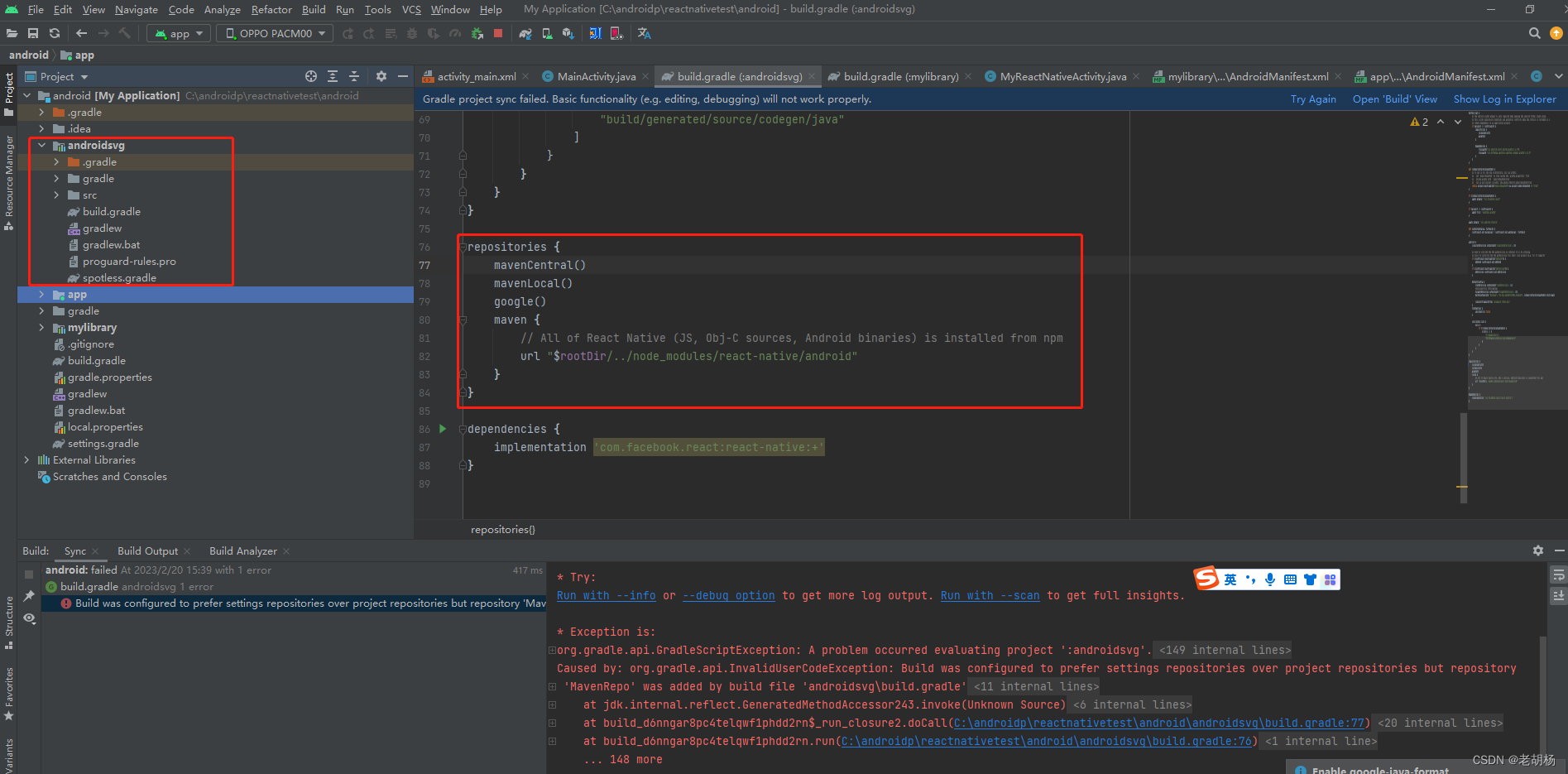The image size is (1568, 774).
Task: Expand the 149 internal lines stack trace
Action: 1225,650
